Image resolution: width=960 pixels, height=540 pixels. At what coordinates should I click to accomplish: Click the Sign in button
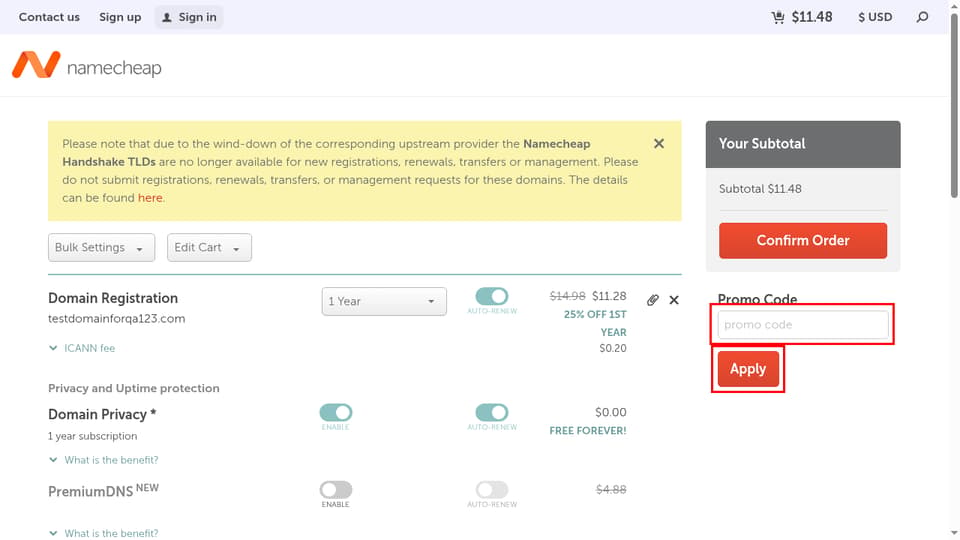pyautogui.click(x=189, y=17)
